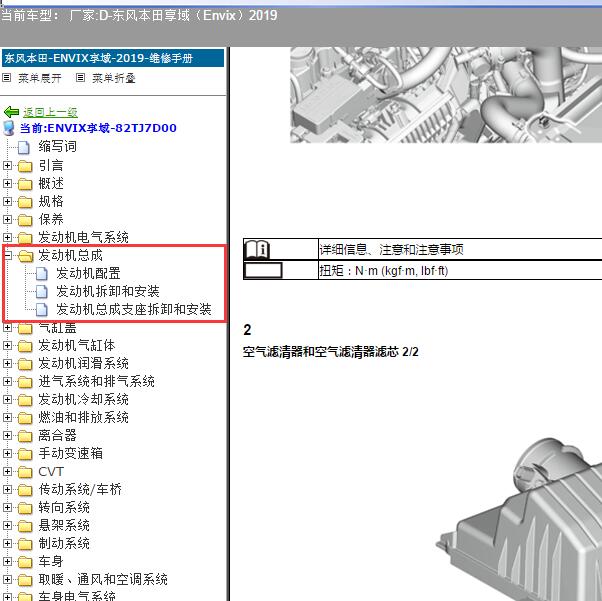Click the 引言 folder icon
Screen dimensions: 602x601
[25, 166]
